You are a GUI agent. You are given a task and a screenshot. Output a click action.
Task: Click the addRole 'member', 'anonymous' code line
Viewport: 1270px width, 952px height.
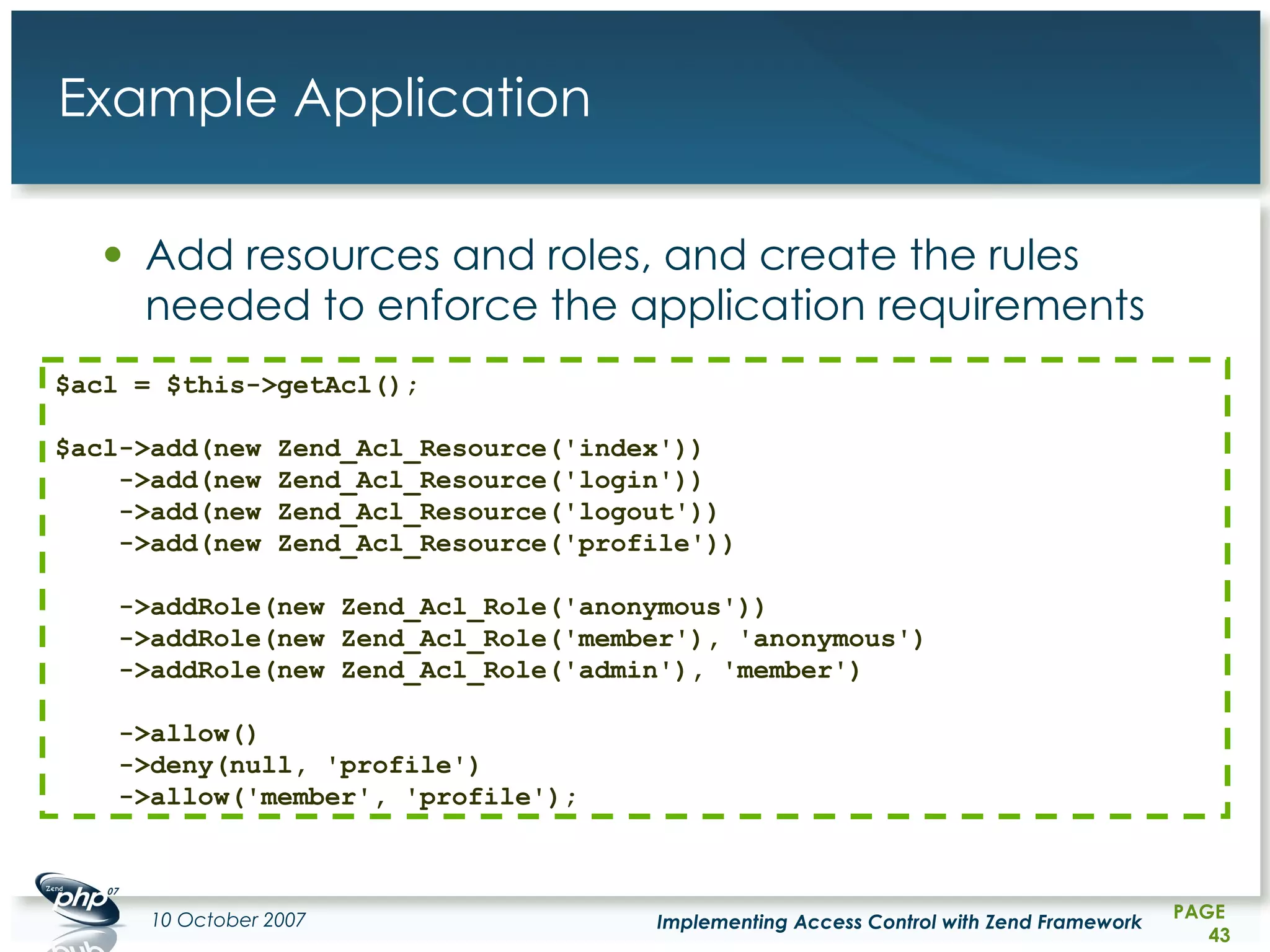tap(522, 639)
